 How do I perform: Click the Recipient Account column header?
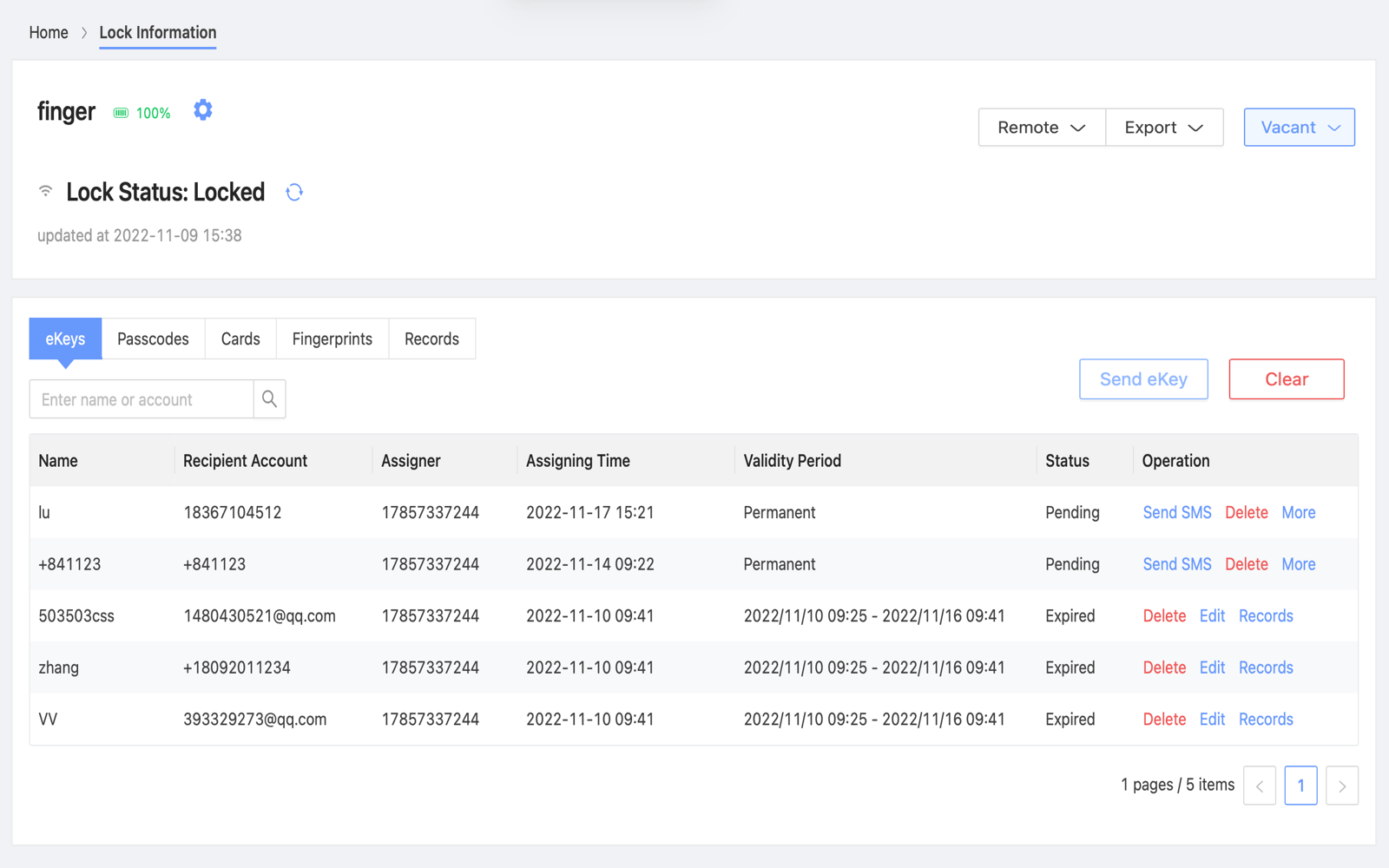point(245,461)
